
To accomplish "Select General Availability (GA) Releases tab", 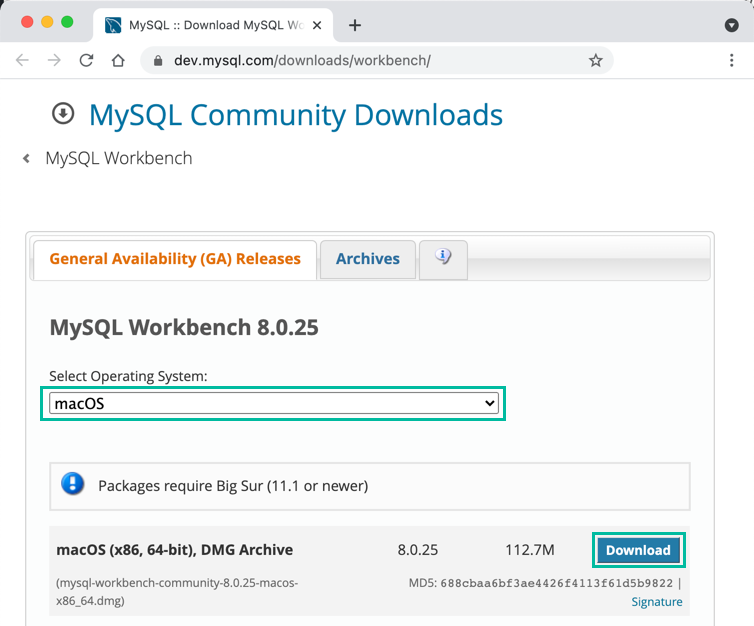I will [175, 259].
